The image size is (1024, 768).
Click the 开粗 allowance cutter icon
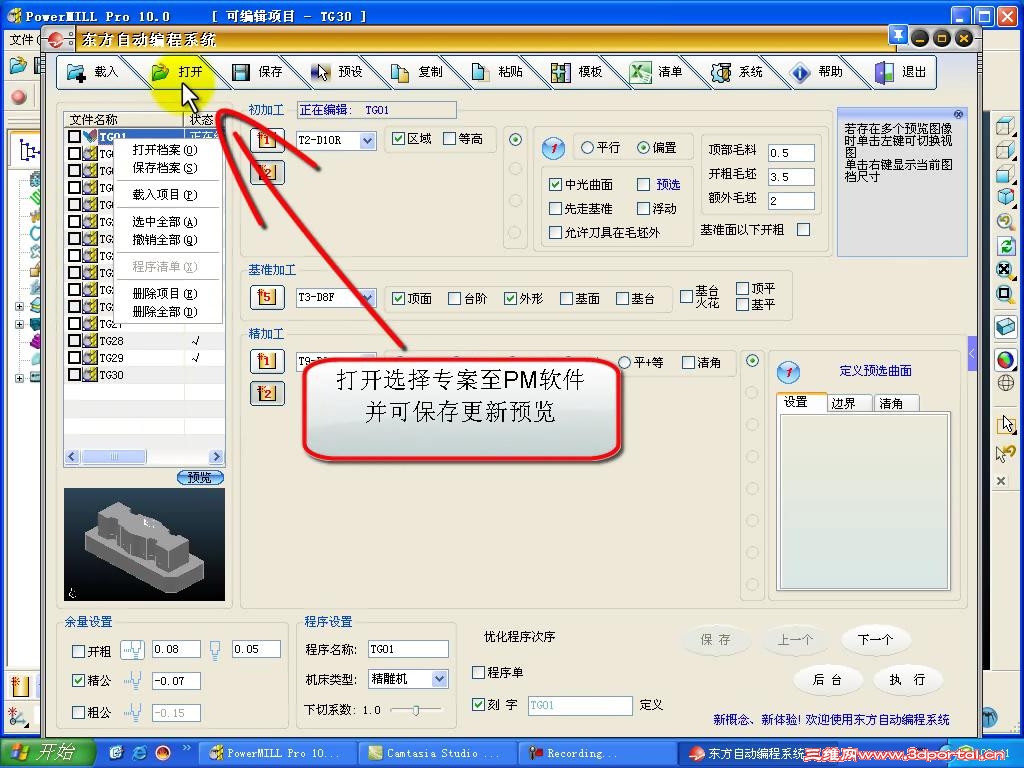tap(133, 650)
